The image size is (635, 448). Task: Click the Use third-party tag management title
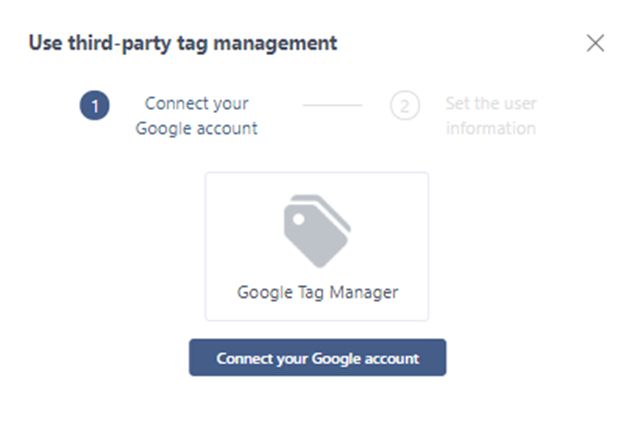[x=182, y=43]
